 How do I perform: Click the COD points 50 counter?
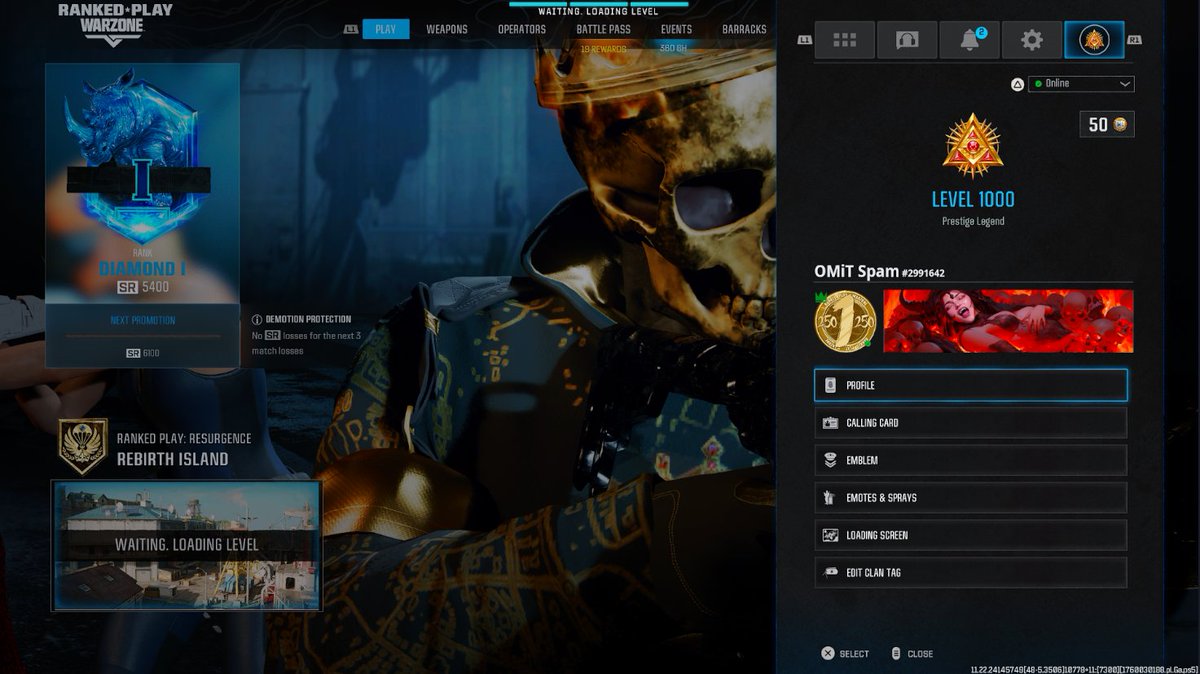1107,125
